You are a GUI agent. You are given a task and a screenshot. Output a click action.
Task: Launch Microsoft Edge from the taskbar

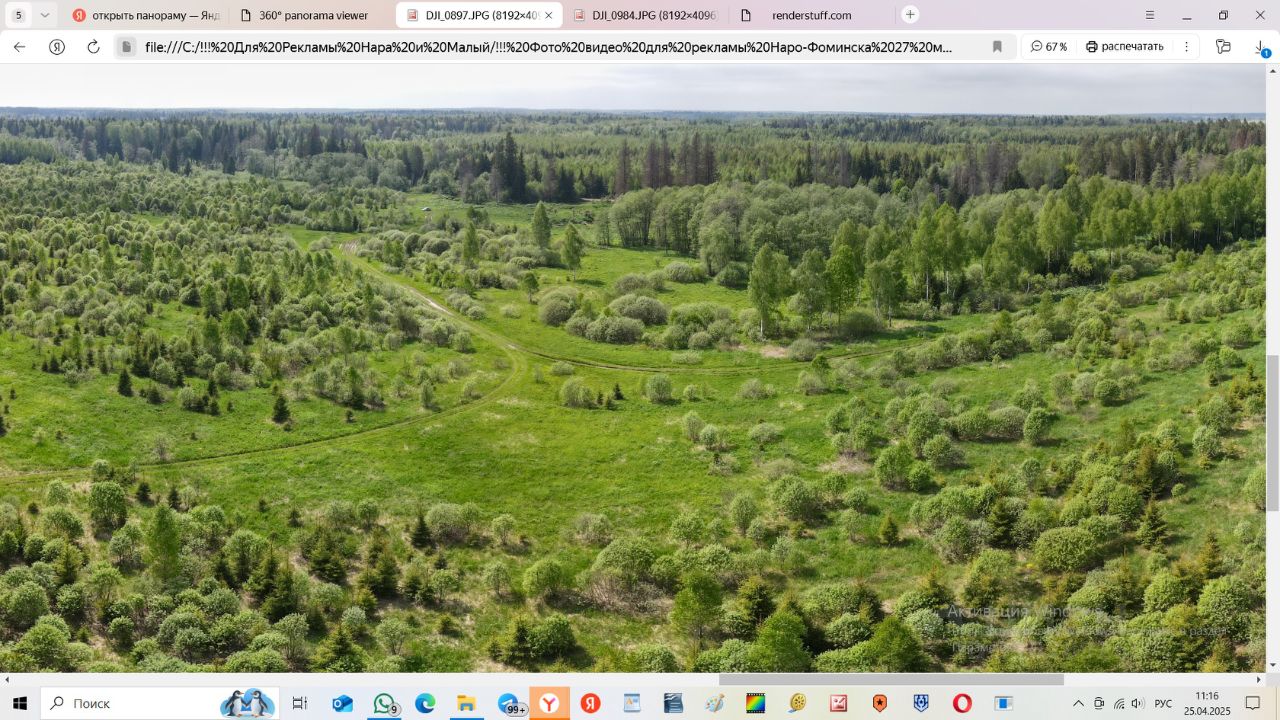pyautogui.click(x=425, y=703)
